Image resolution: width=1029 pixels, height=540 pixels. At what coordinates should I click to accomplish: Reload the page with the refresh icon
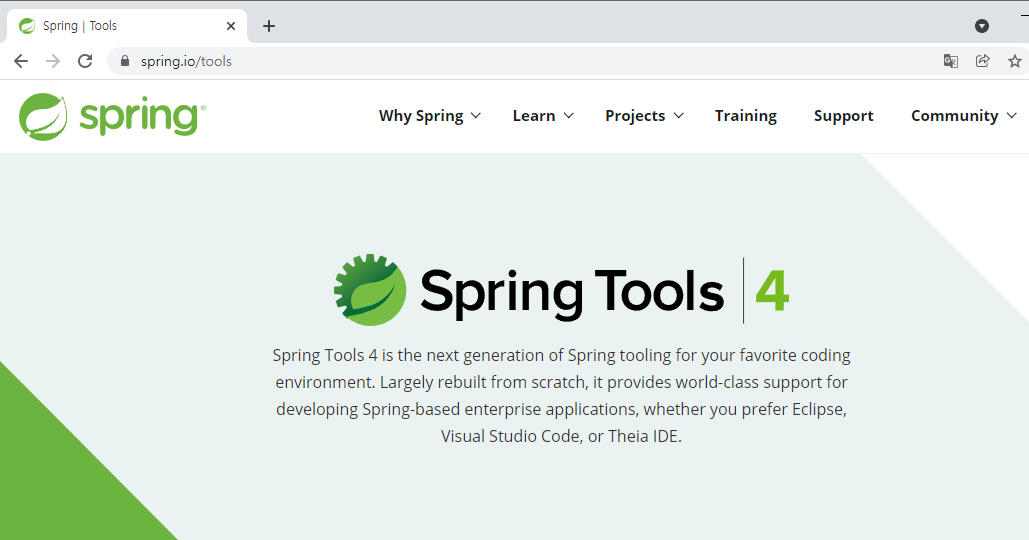pyautogui.click(x=85, y=61)
